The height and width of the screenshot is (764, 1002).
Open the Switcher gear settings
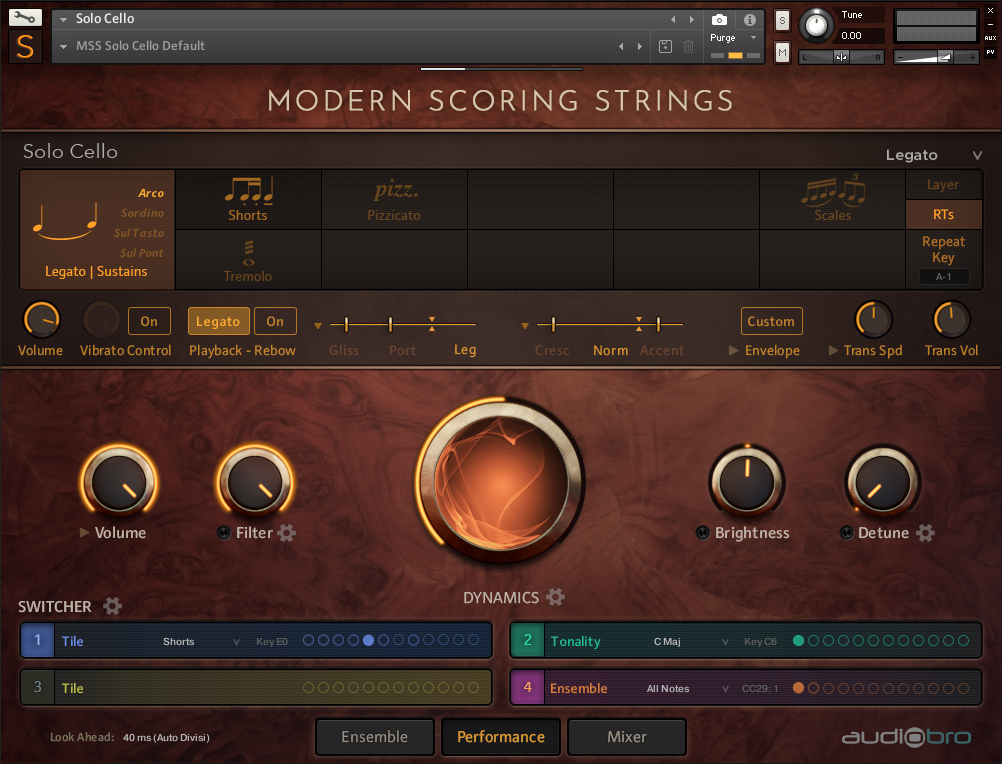[112, 606]
